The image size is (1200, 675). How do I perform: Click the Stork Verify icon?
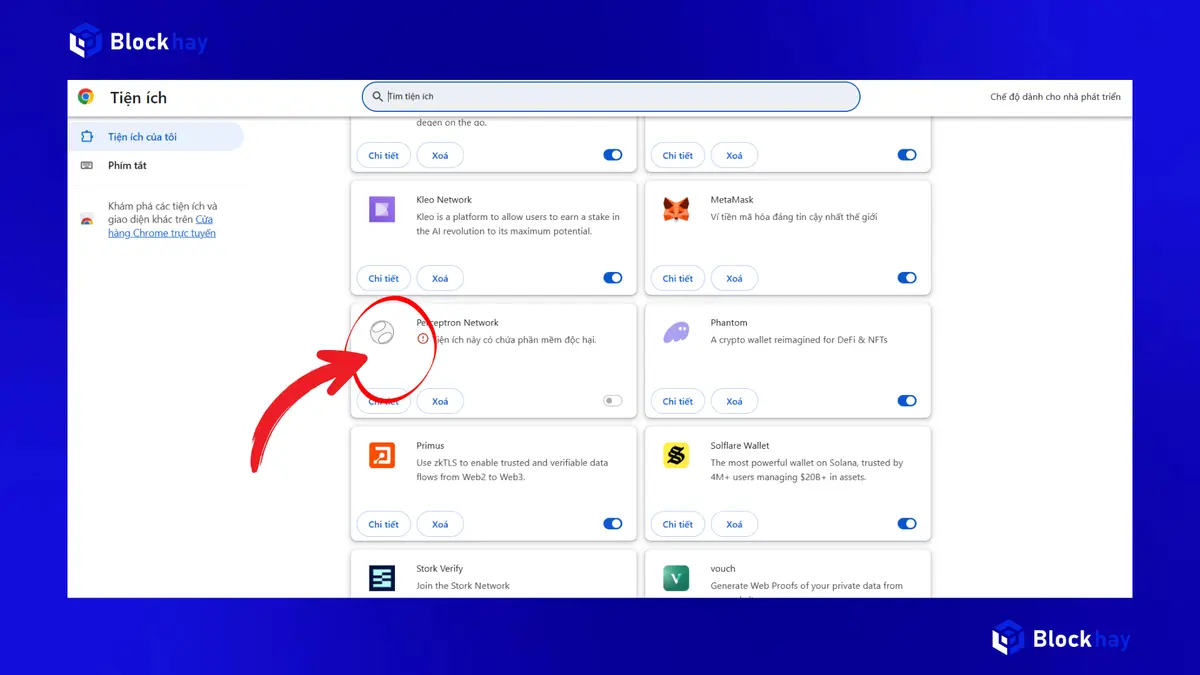pos(382,578)
